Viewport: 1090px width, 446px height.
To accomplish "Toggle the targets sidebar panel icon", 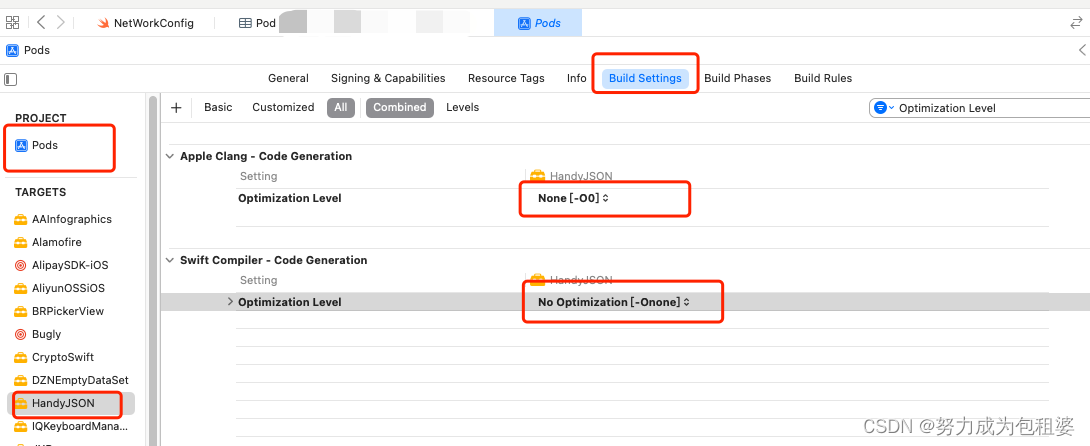I will coord(10,79).
